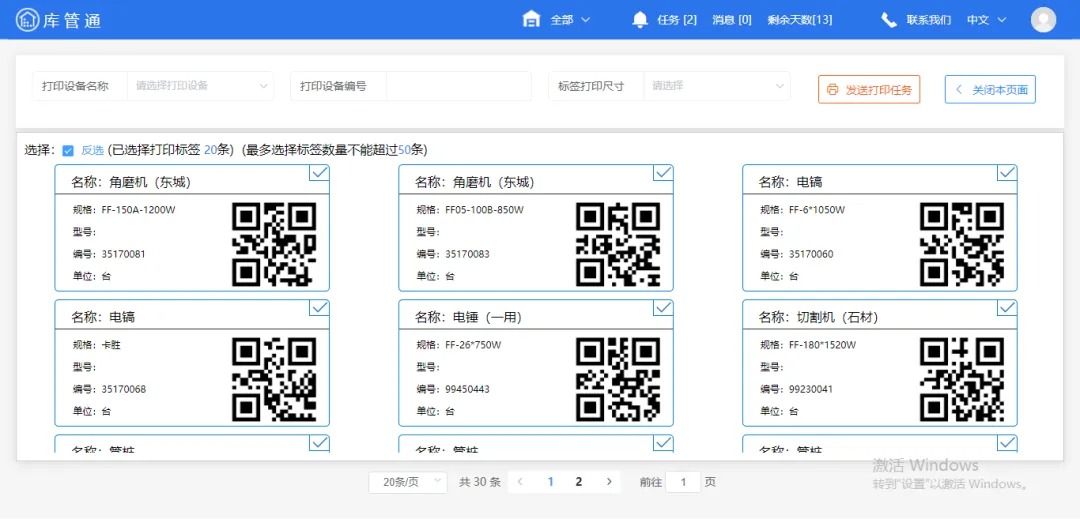Go to previous page arrow
Image resolution: width=1080 pixels, height=519 pixels.
tap(520, 482)
